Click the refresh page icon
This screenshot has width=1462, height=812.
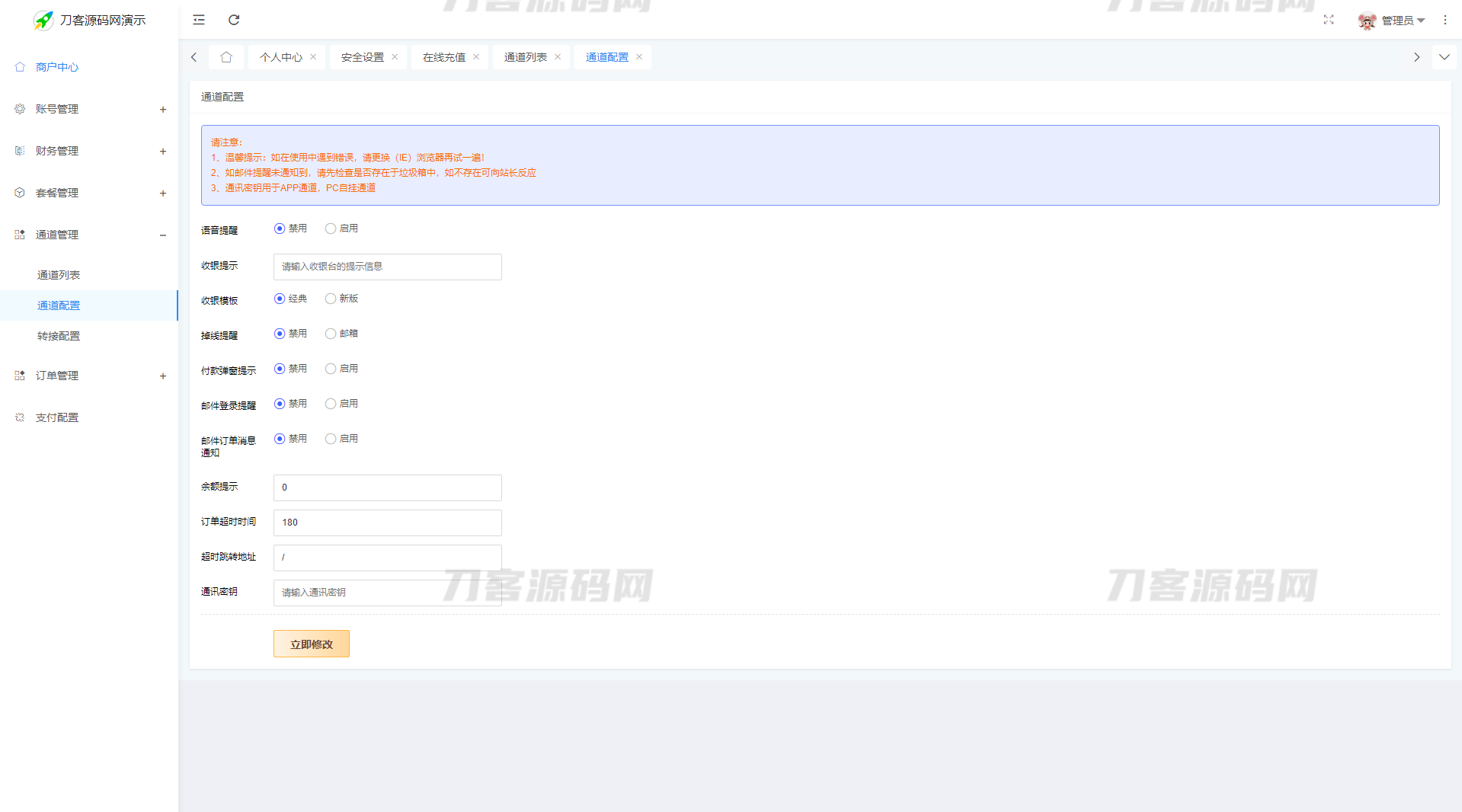tap(234, 20)
